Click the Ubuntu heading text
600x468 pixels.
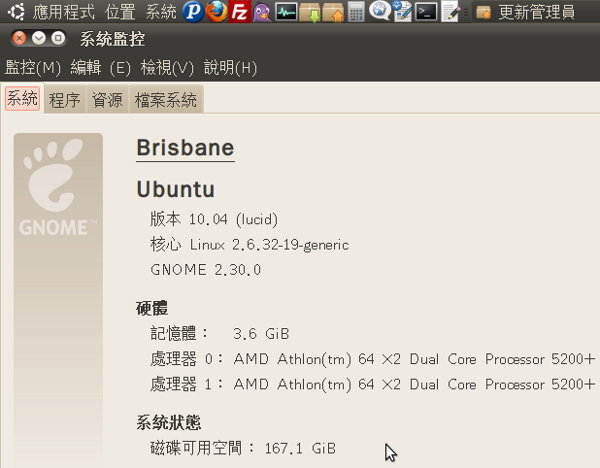pos(176,189)
